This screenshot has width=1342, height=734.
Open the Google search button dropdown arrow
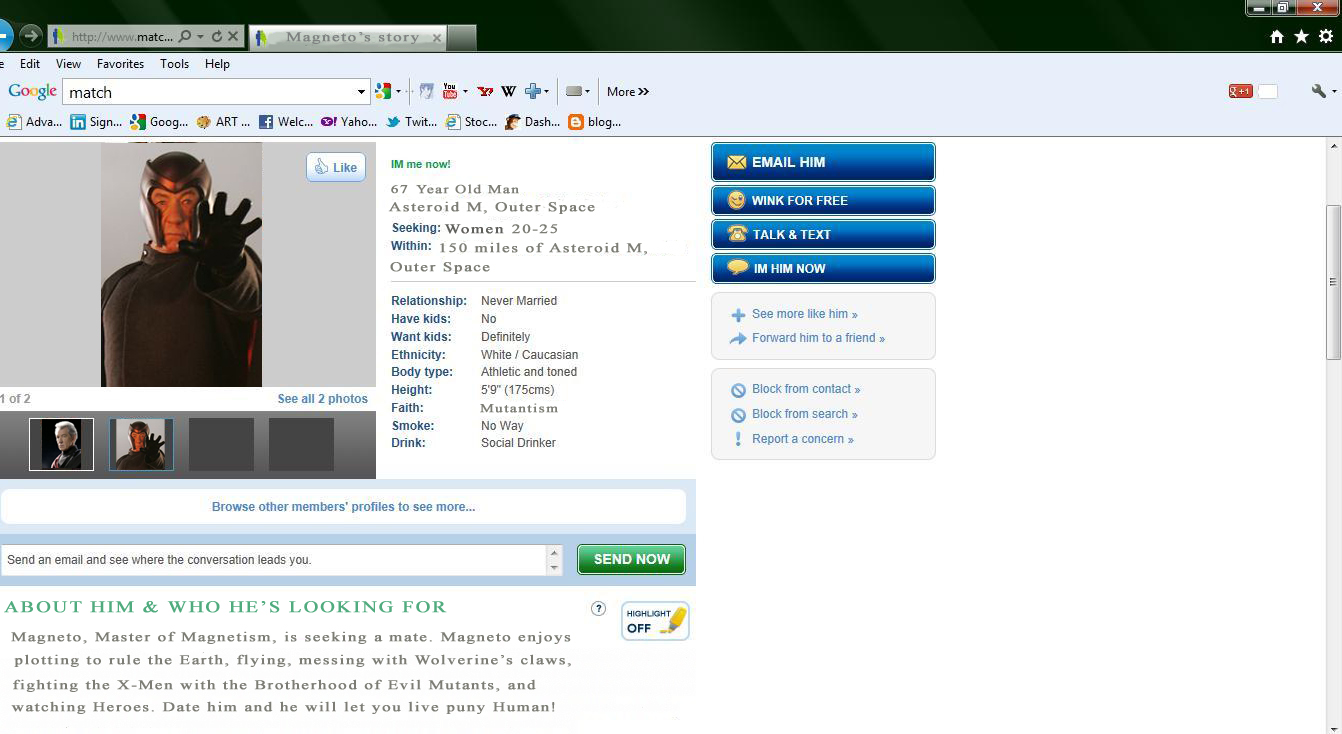click(x=398, y=91)
